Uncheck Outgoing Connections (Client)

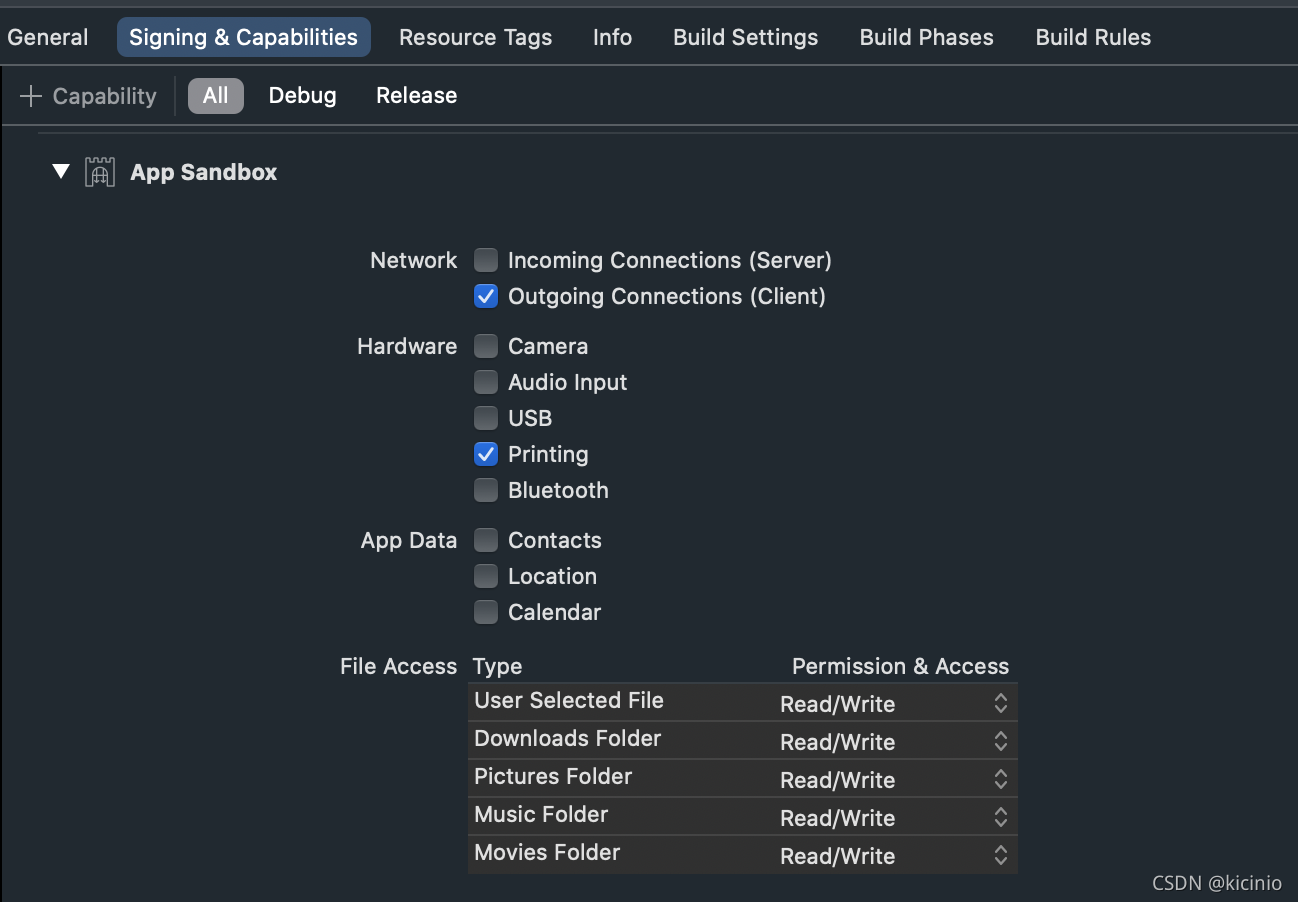(x=486, y=297)
